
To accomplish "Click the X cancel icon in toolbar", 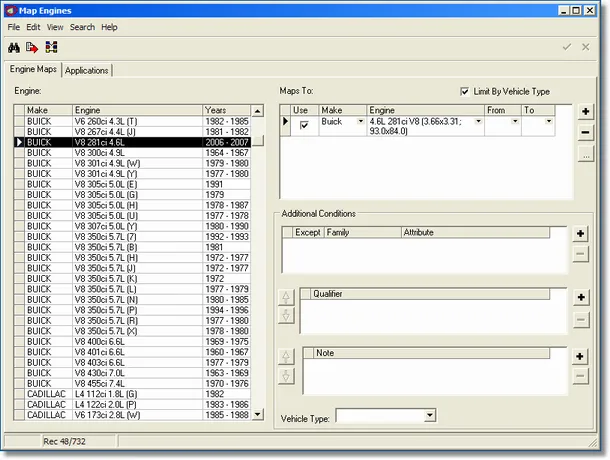I will click(x=585, y=47).
